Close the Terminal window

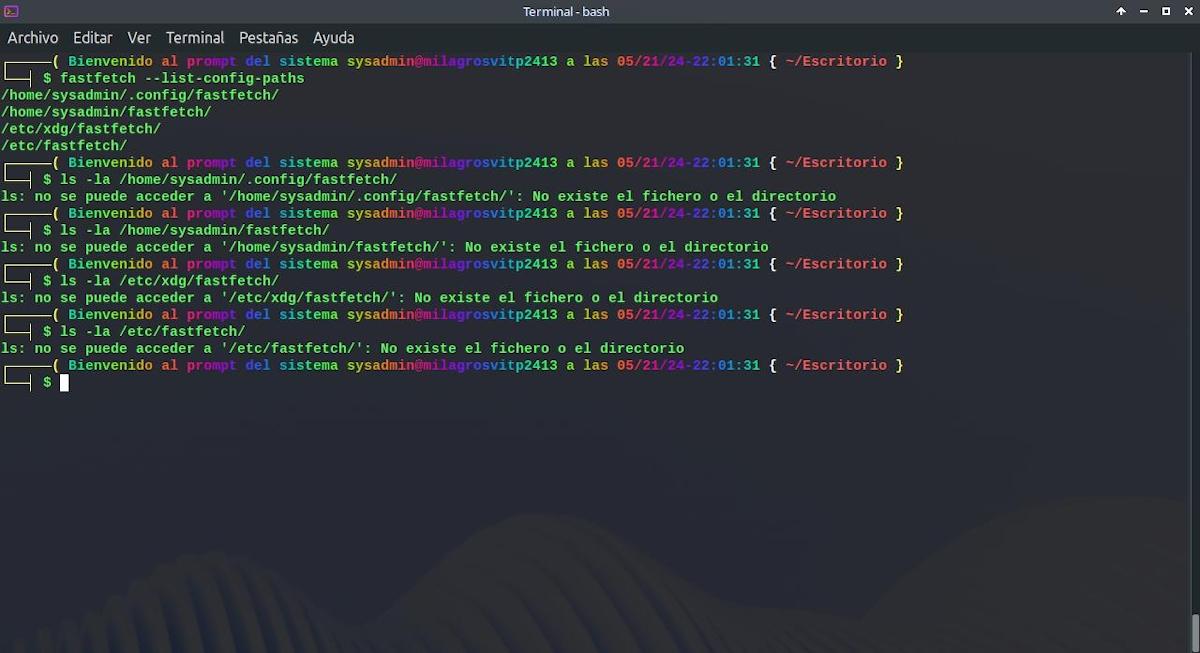(x=1187, y=11)
